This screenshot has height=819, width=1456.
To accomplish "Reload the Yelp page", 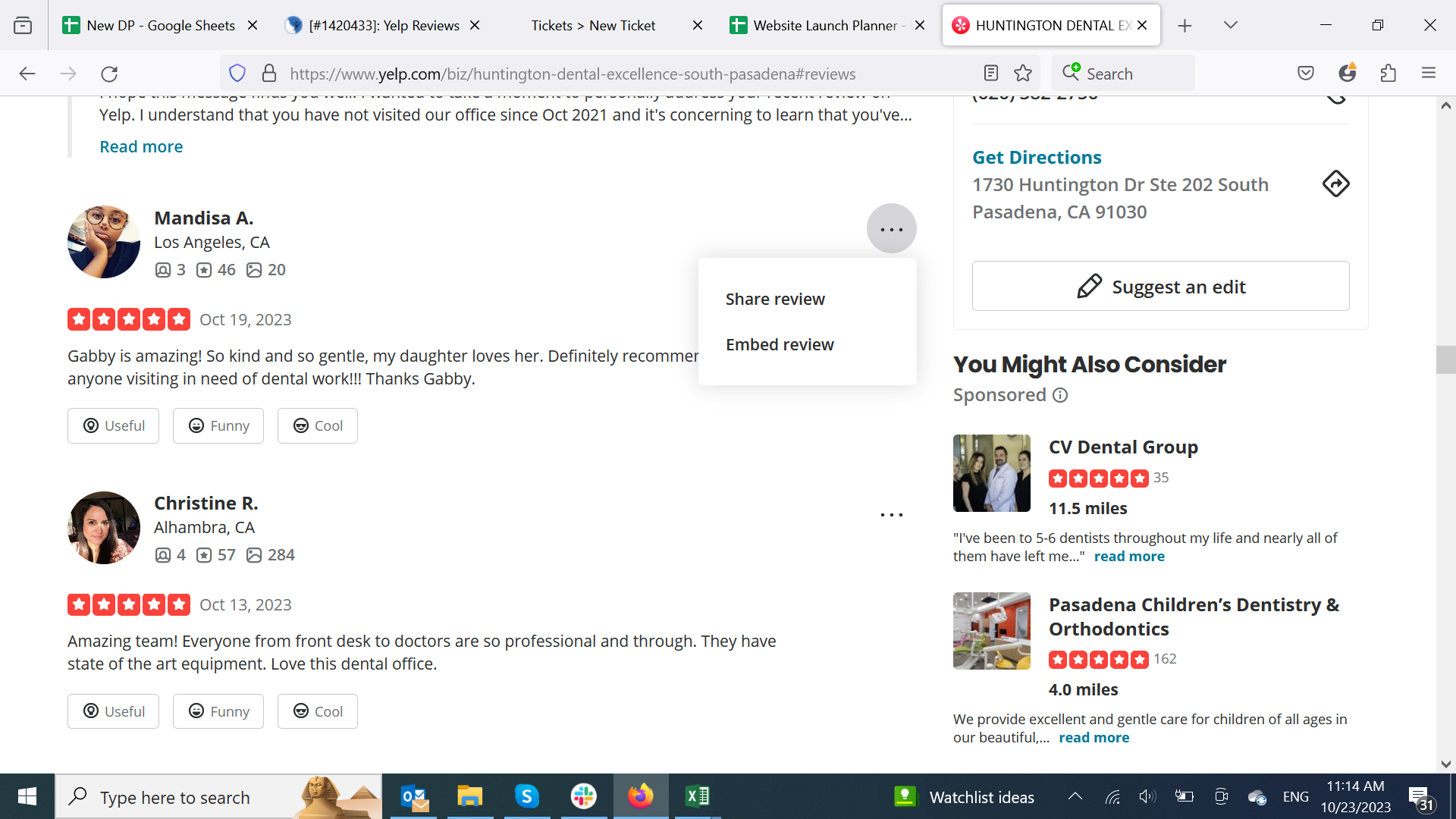I will 109,74.
